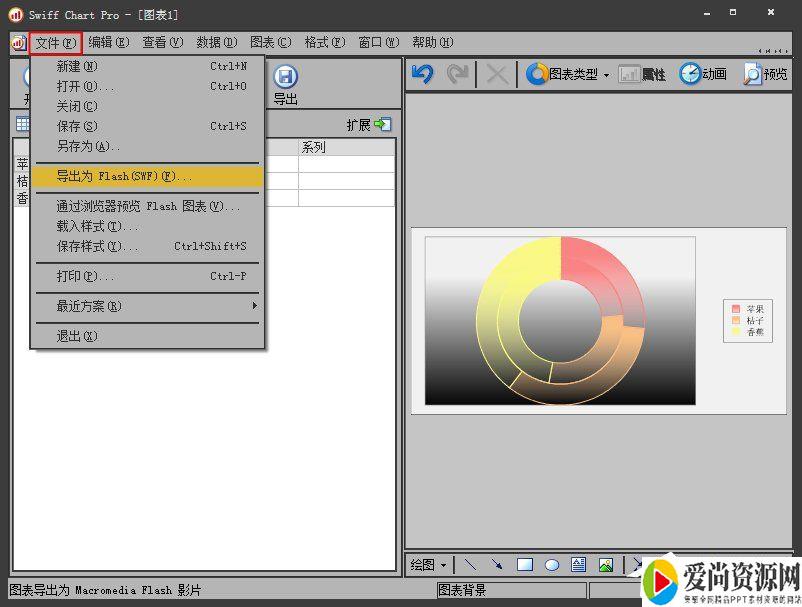Image resolution: width=802 pixels, height=607 pixels.
Task: Select the arrow drawing tool
Action: point(497,565)
